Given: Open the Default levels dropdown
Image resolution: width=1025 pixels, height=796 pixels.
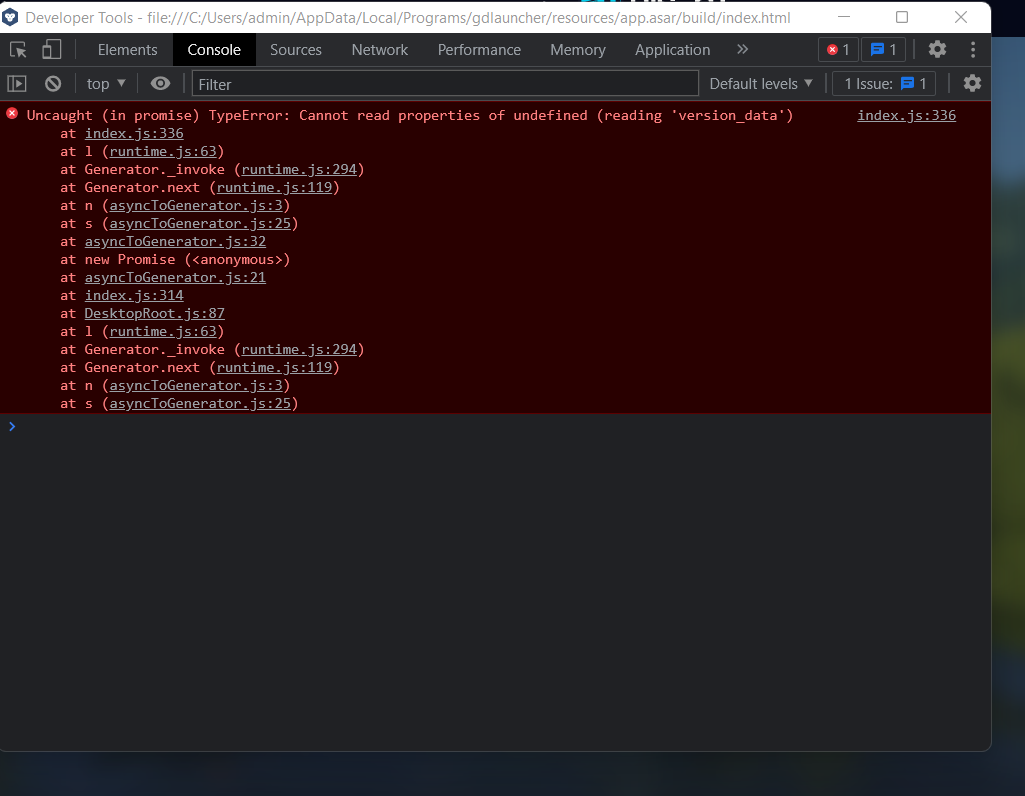Looking at the screenshot, I should (760, 84).
